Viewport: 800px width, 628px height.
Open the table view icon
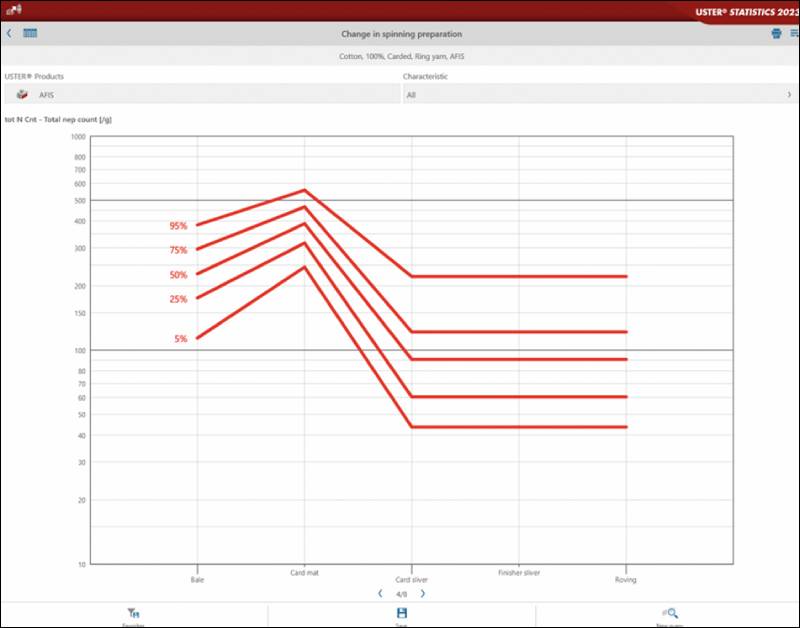[x=30, y=33]
